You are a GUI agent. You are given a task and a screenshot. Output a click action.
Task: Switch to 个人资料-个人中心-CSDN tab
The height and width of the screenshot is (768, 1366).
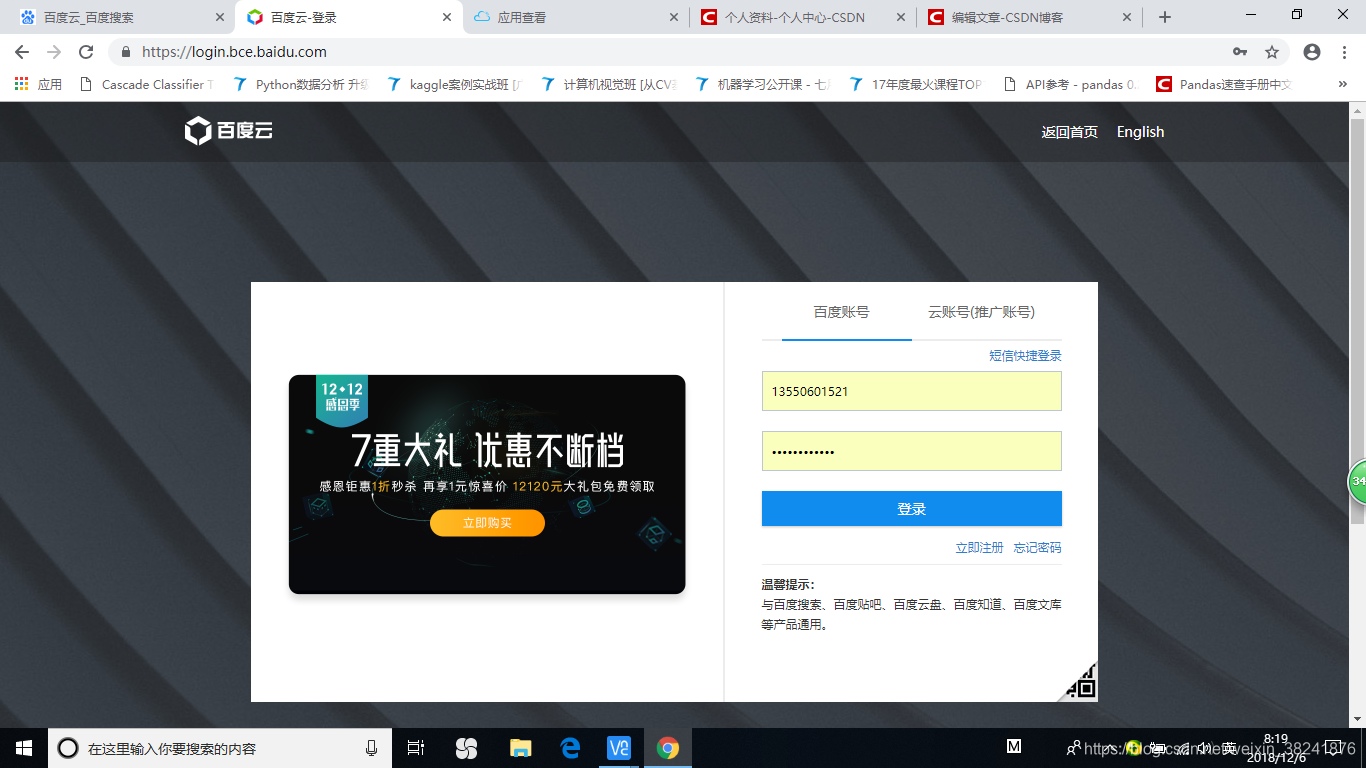pos(803,17)
